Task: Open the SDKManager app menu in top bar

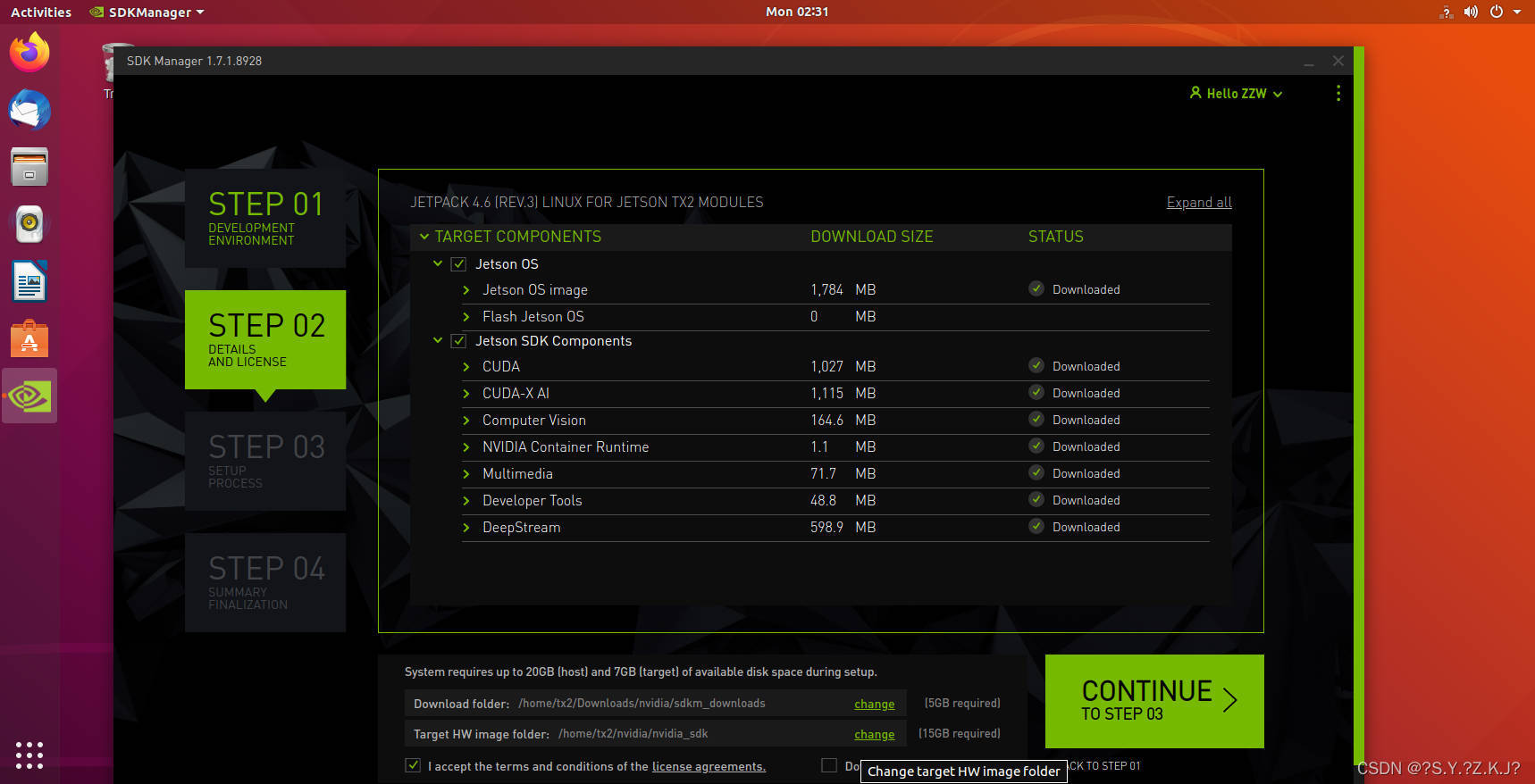Action: [147, 12]
